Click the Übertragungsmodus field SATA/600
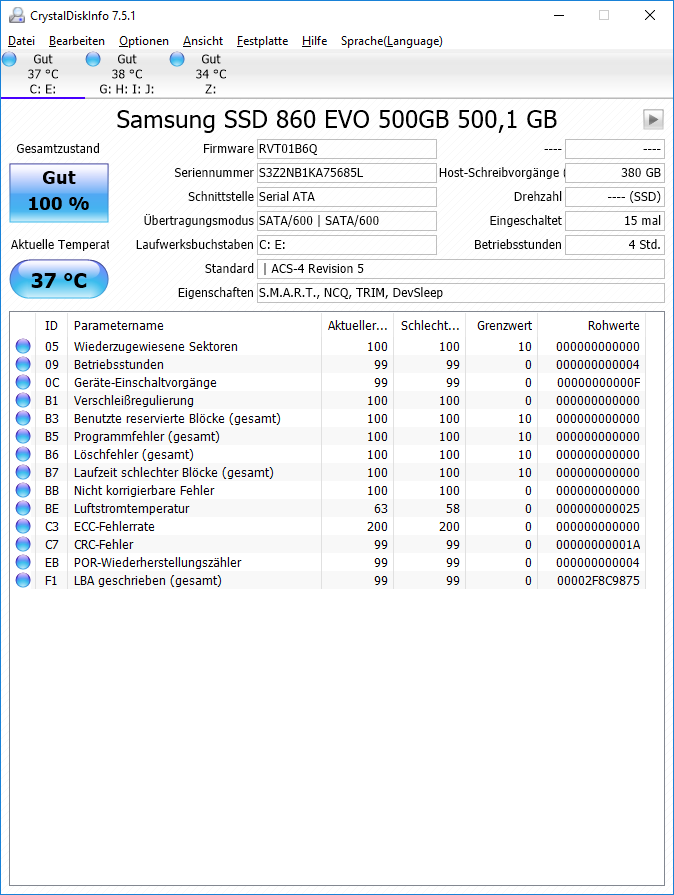Viewport: 674px width, 895px height. tap(346, 221)
